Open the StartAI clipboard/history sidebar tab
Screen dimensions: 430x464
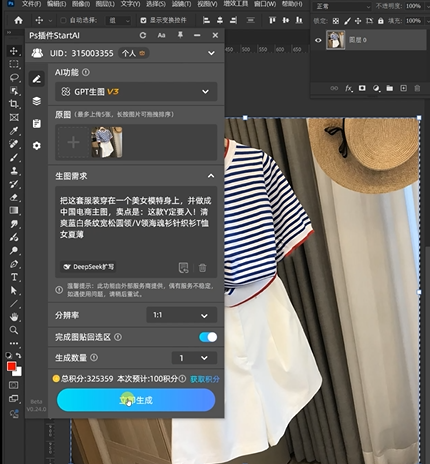[37, 123]
